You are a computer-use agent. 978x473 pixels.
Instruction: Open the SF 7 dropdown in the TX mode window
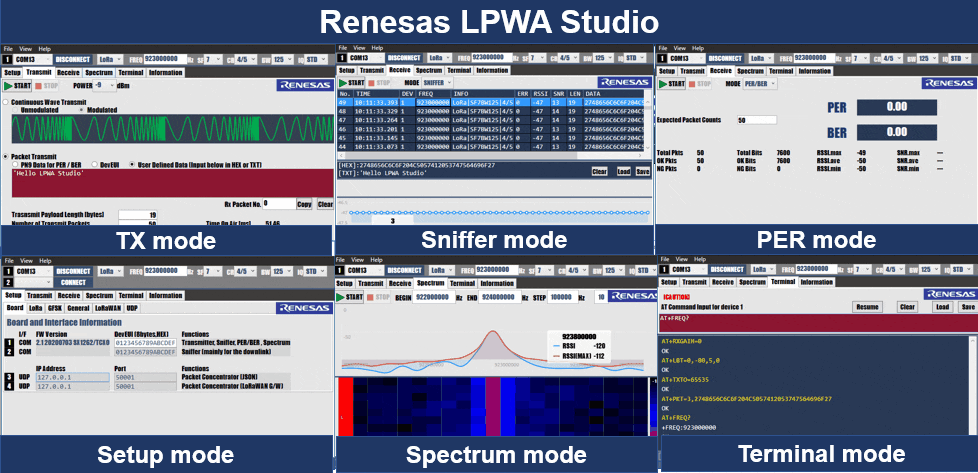coord(213,60)
